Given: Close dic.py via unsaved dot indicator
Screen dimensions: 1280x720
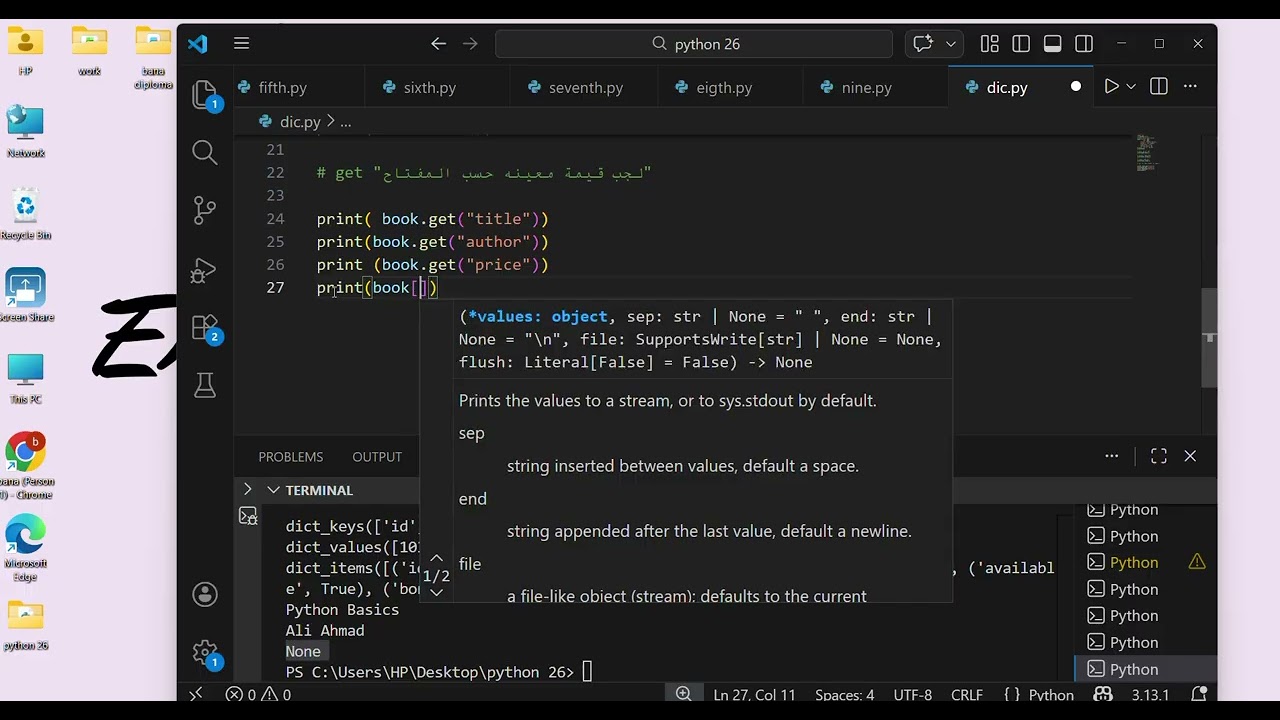Looking at the screenshot, I should click(1076, 87).
